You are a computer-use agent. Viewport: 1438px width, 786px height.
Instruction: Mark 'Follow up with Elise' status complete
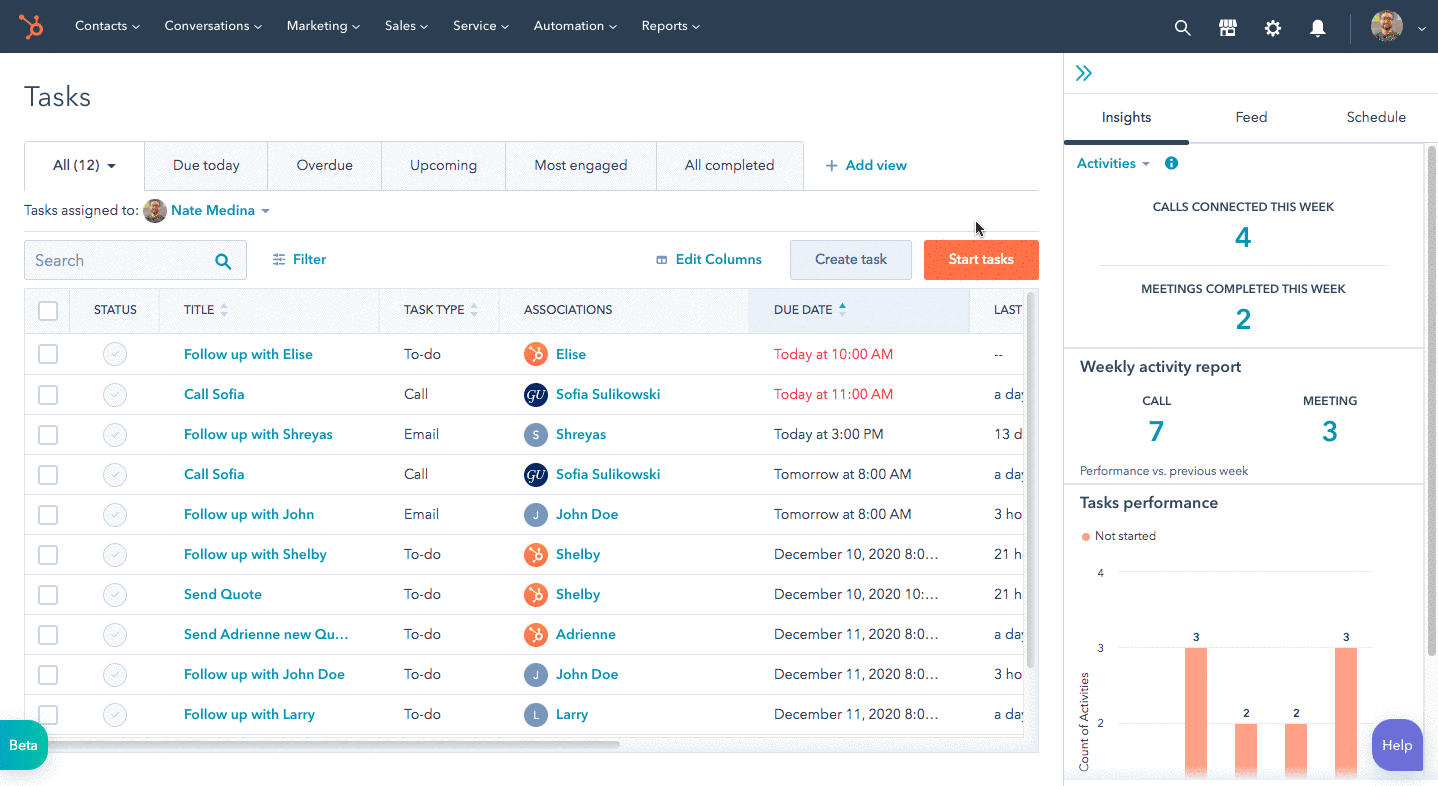115,354
